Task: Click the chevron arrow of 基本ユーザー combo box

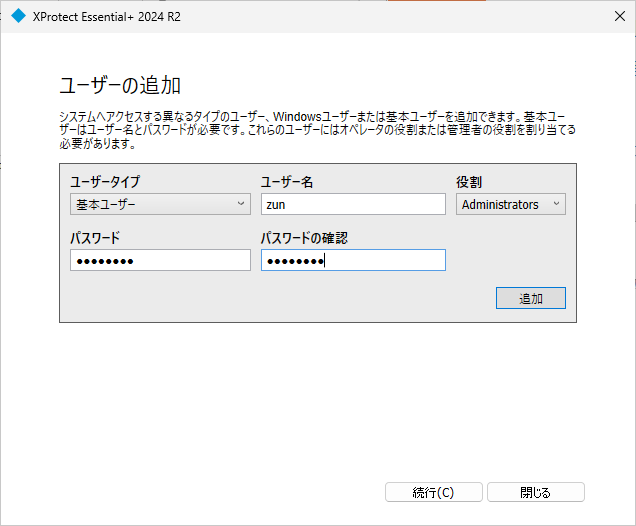Action: 241,204
